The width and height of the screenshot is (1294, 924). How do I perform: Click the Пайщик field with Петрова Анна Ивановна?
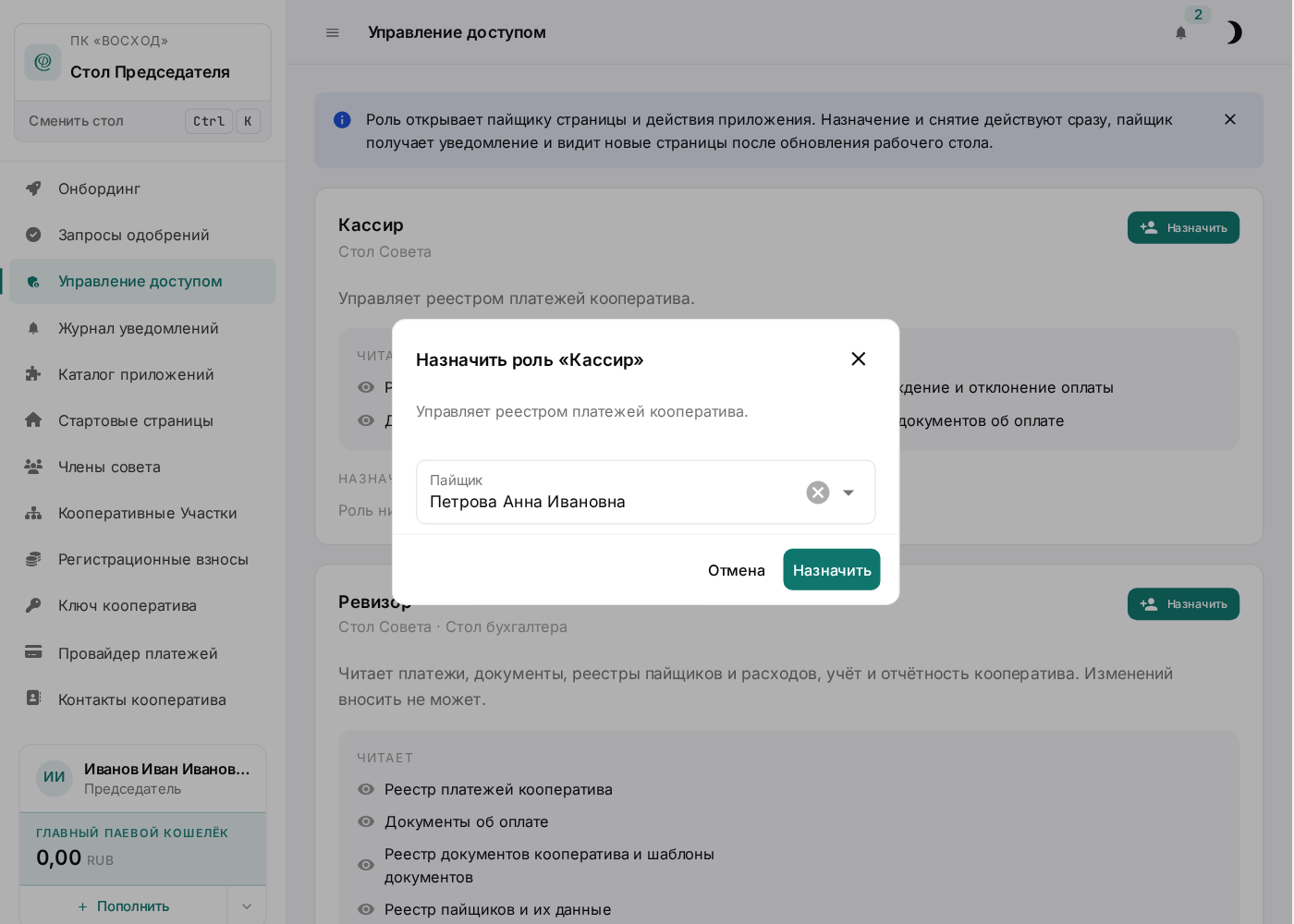pyautogui.click(x=645, y=492)
